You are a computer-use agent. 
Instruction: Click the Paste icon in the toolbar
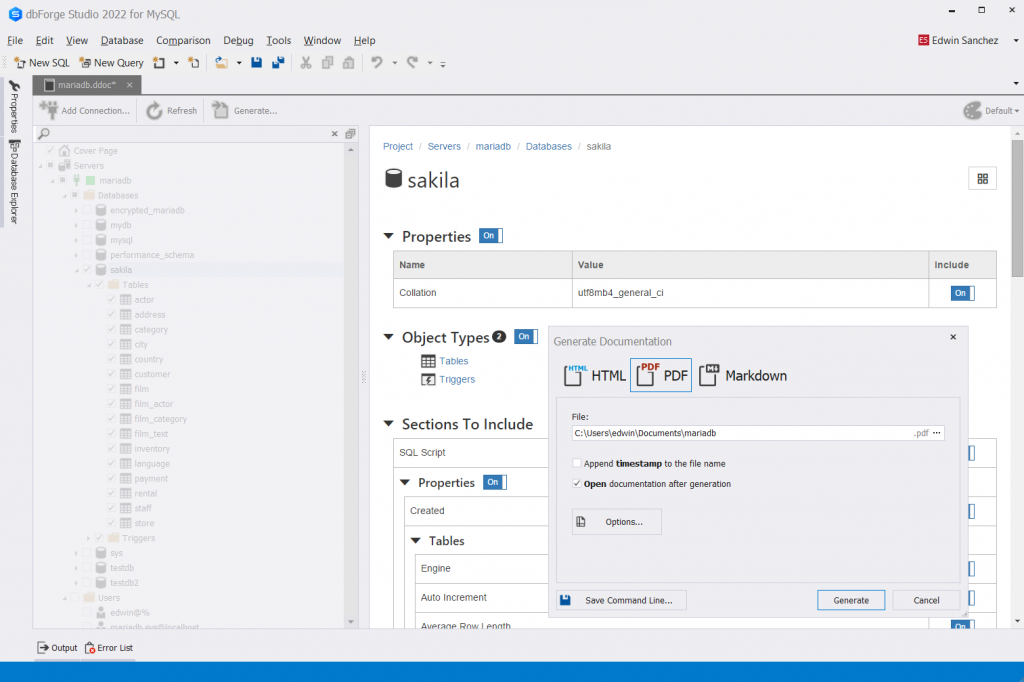tap(349, 63)
